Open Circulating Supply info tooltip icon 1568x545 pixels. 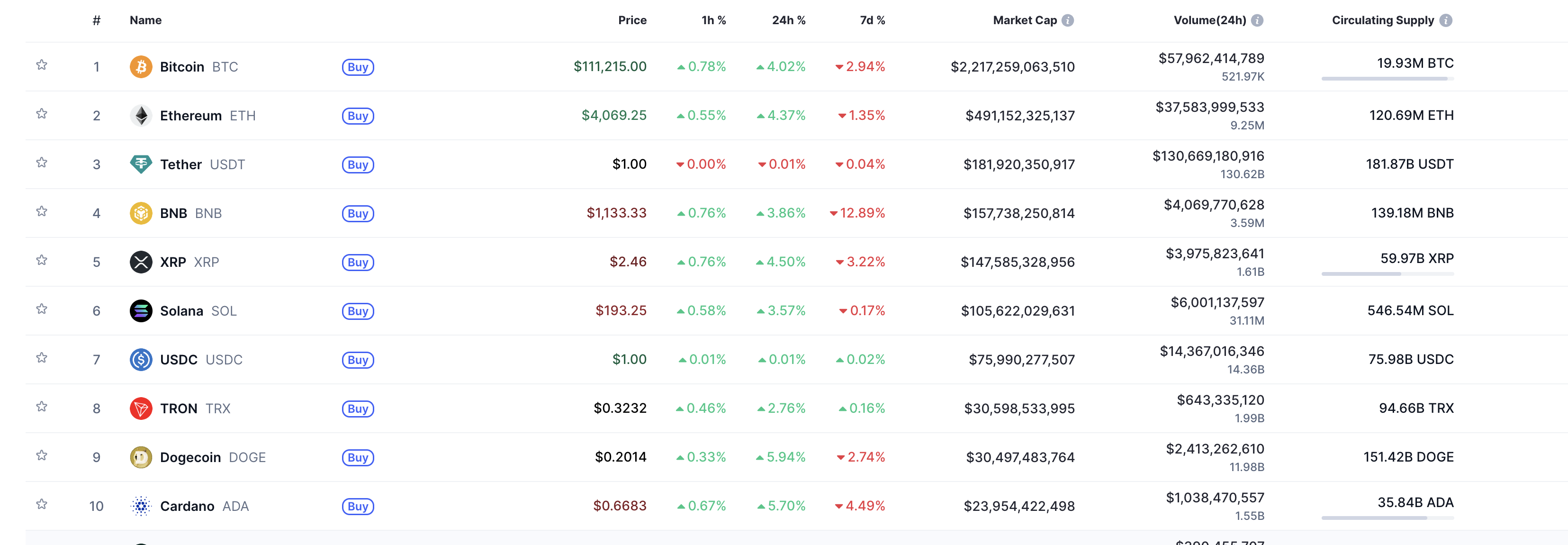click(1446, 21)
